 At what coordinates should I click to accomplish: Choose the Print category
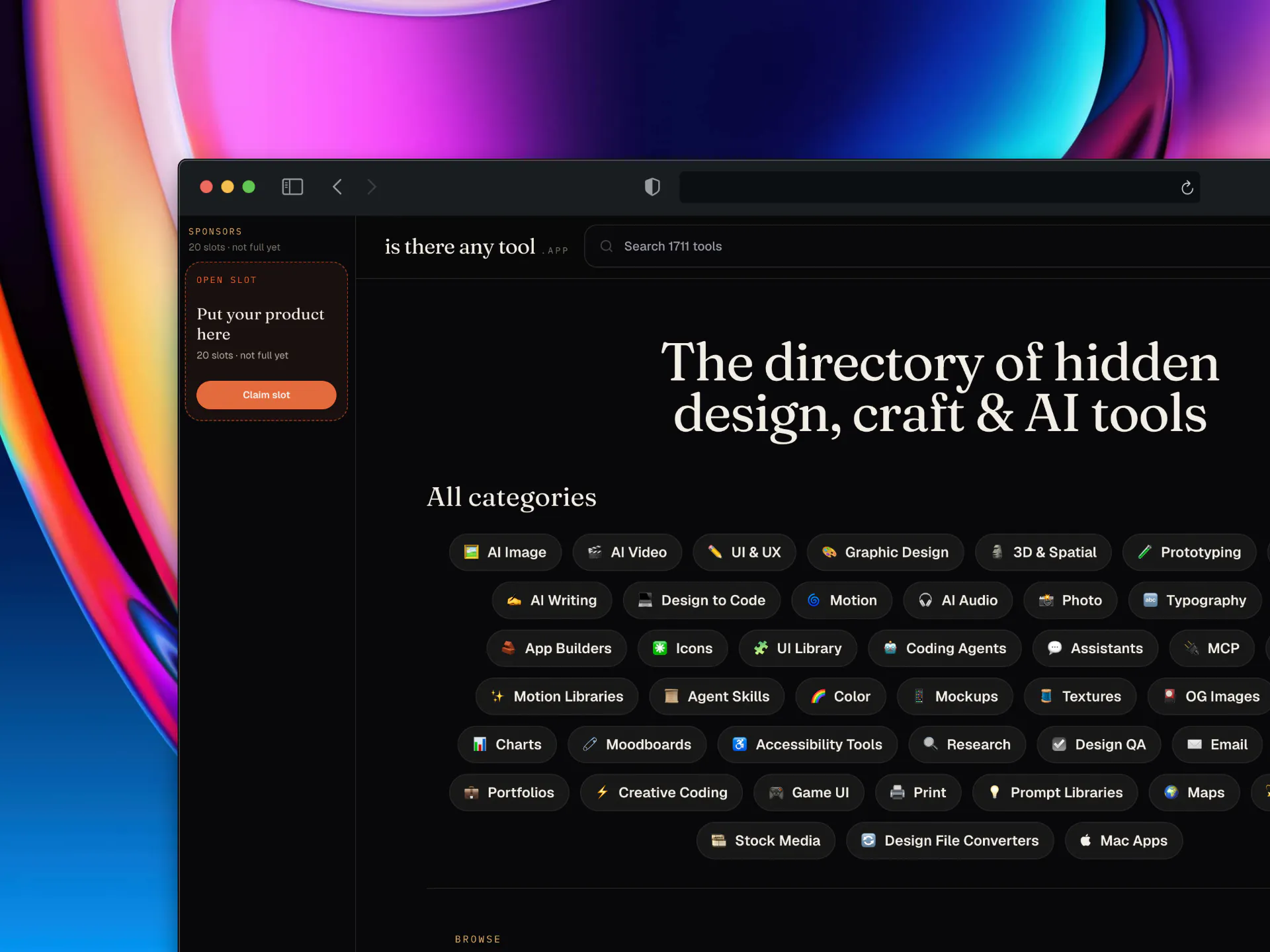[x=918, y=793]
